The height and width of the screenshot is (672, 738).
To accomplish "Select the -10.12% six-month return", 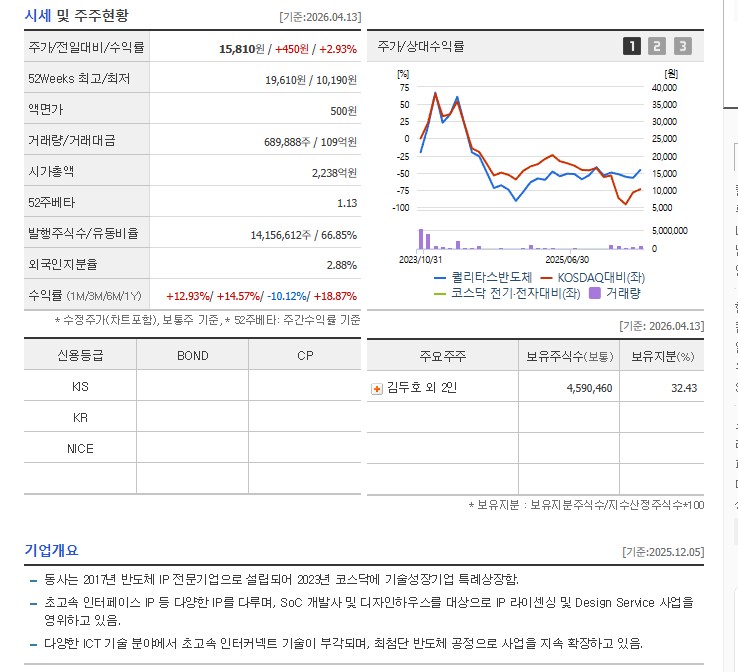I will point(287,296).
